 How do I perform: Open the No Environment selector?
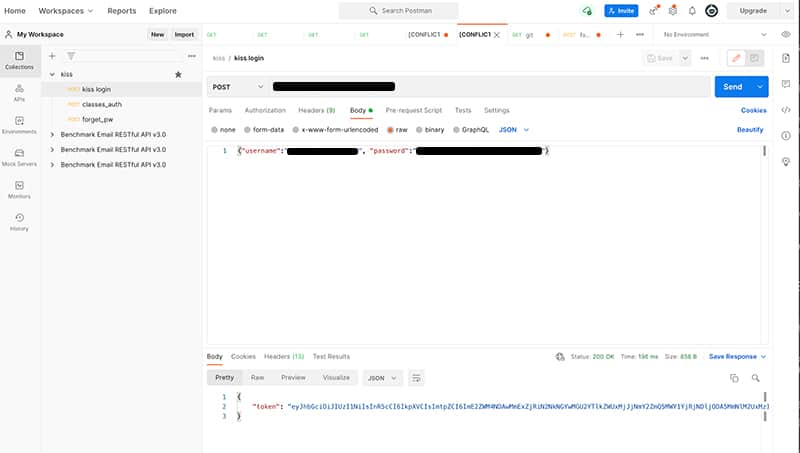(714, 35)
